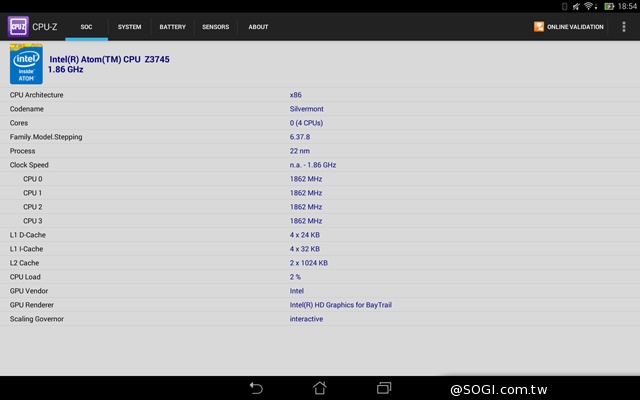Viewport: 640px width, 400px height.
Task: Tap the Android home navigation button
Action: [320, 387]
